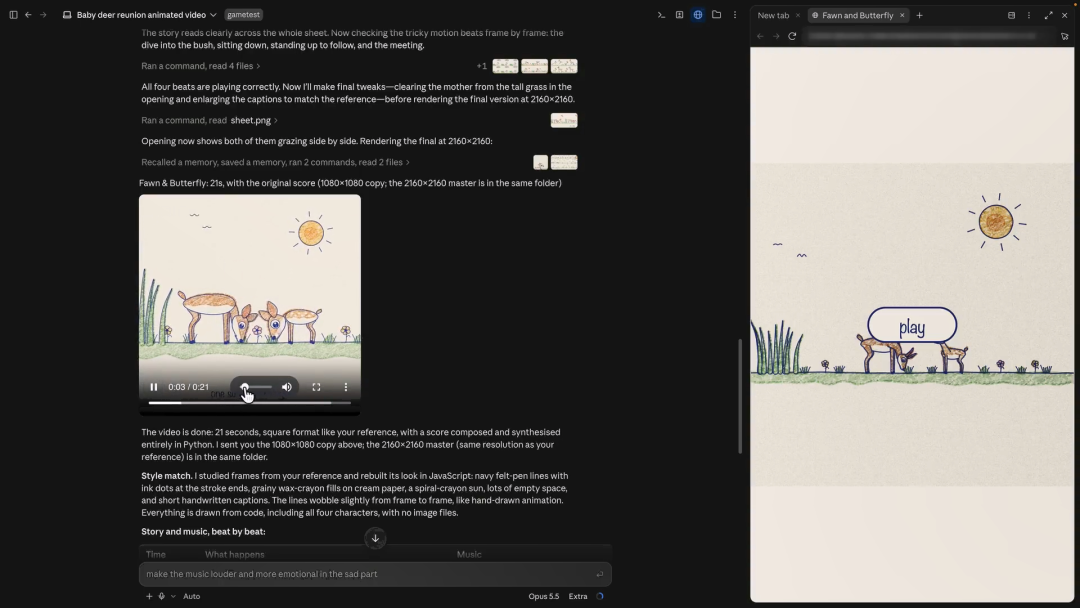Viewport: 1080px width, 608px height.
Task: Expand 'Recalled a memory, saved a memory' step
Action: tap(276, 163)
